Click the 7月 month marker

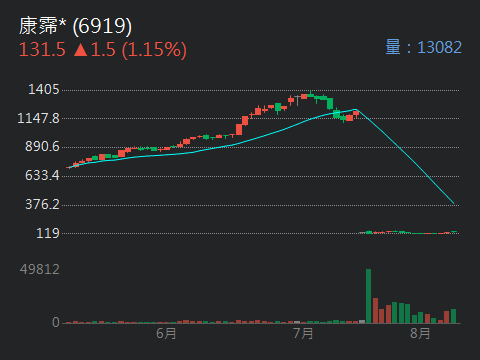coord(303,333)
